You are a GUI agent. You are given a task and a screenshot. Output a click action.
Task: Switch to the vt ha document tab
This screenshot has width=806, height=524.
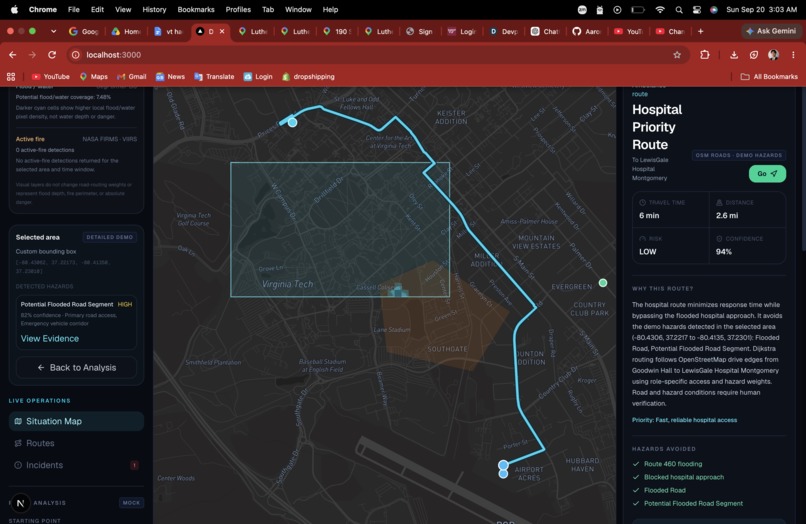point(168,31)
